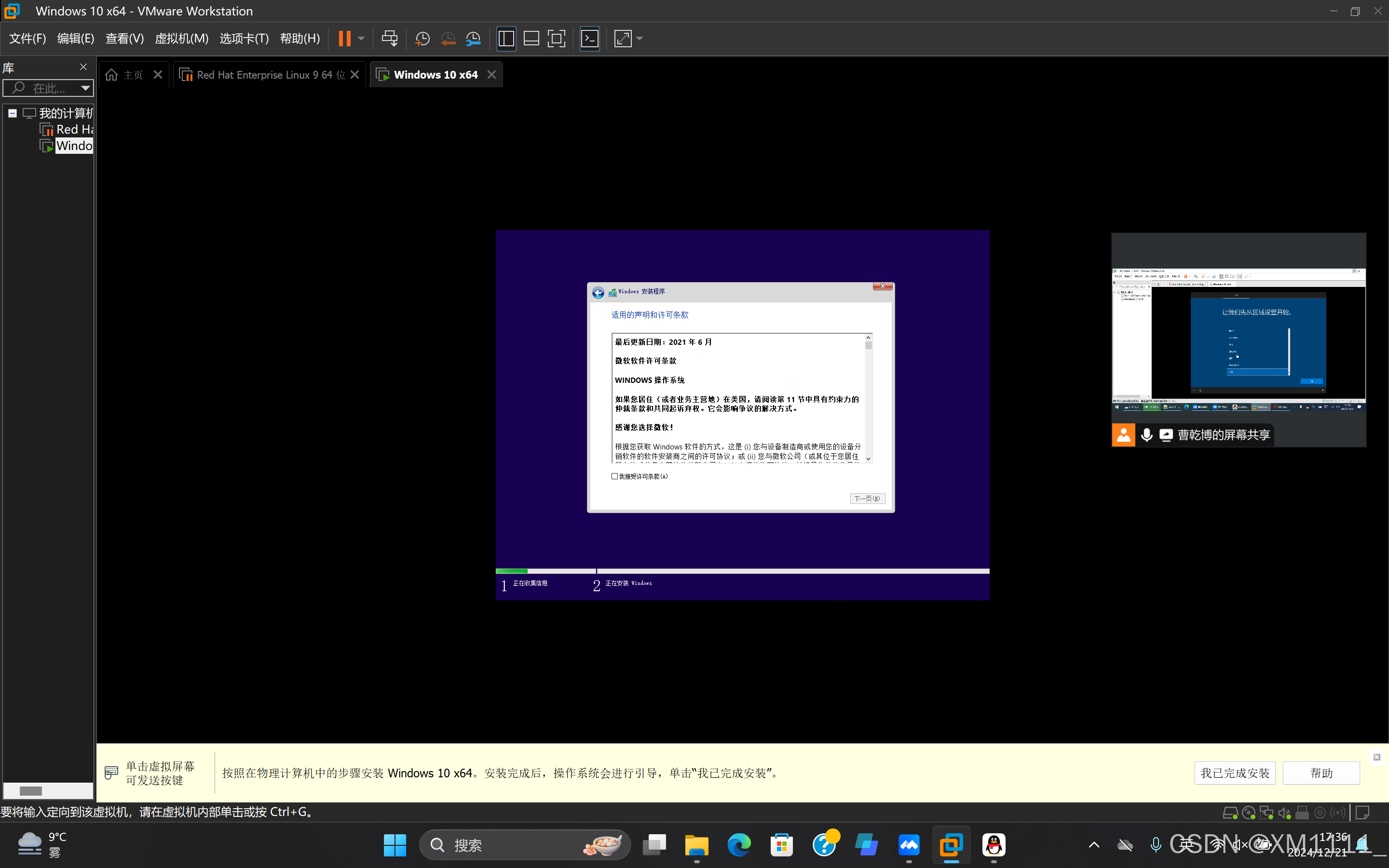Dismiss the yellow installation hint bar
Screen dimensions: 1389x868
(x=1377, y=757)
